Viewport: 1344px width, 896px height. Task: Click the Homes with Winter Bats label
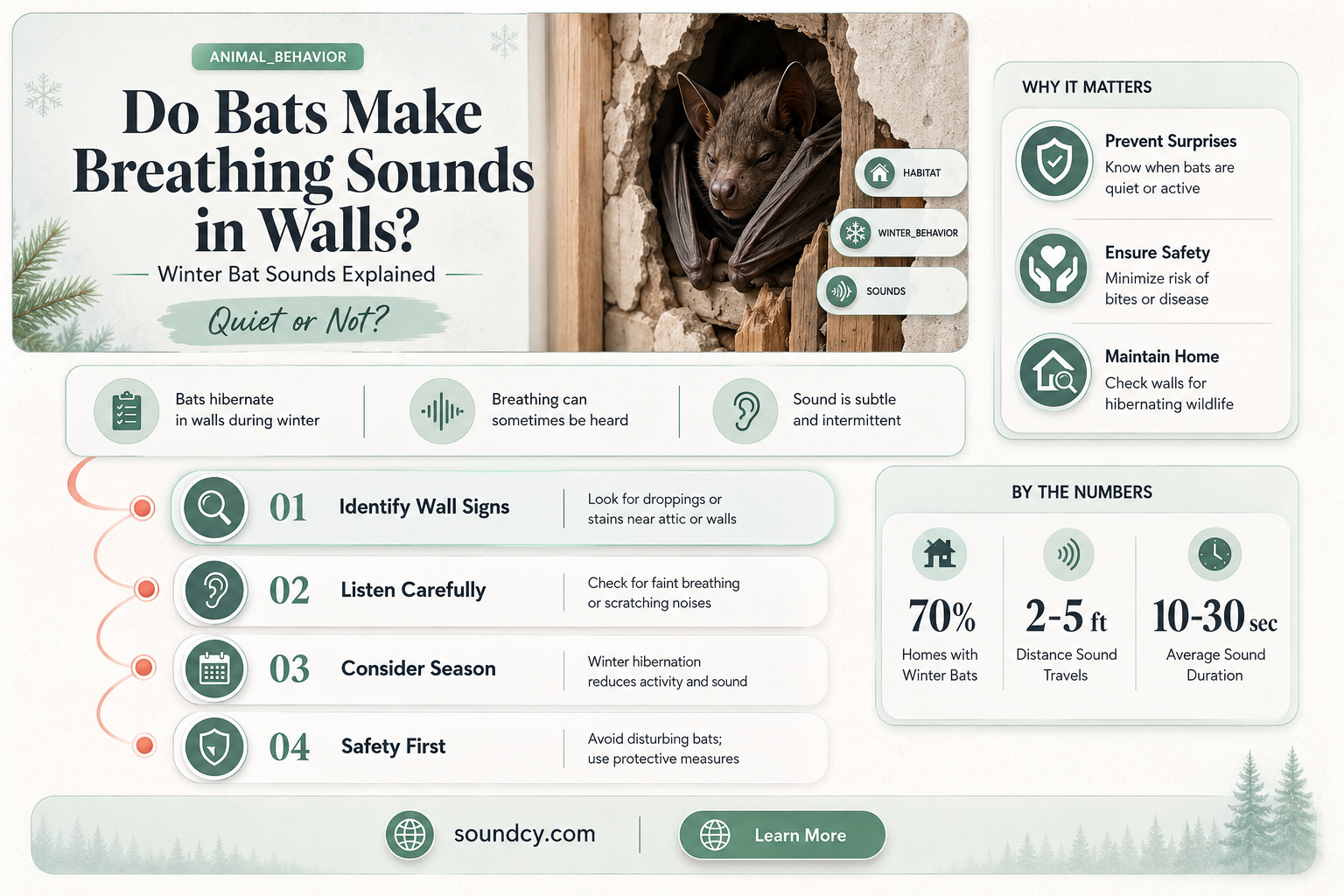pyautogui.click(x=940, y=665)
